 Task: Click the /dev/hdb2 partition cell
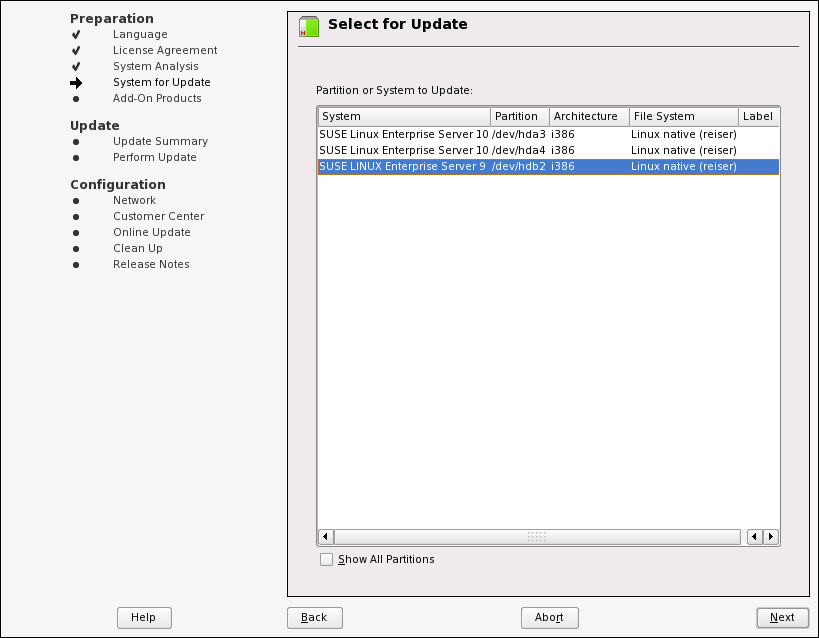click(519, 167)
